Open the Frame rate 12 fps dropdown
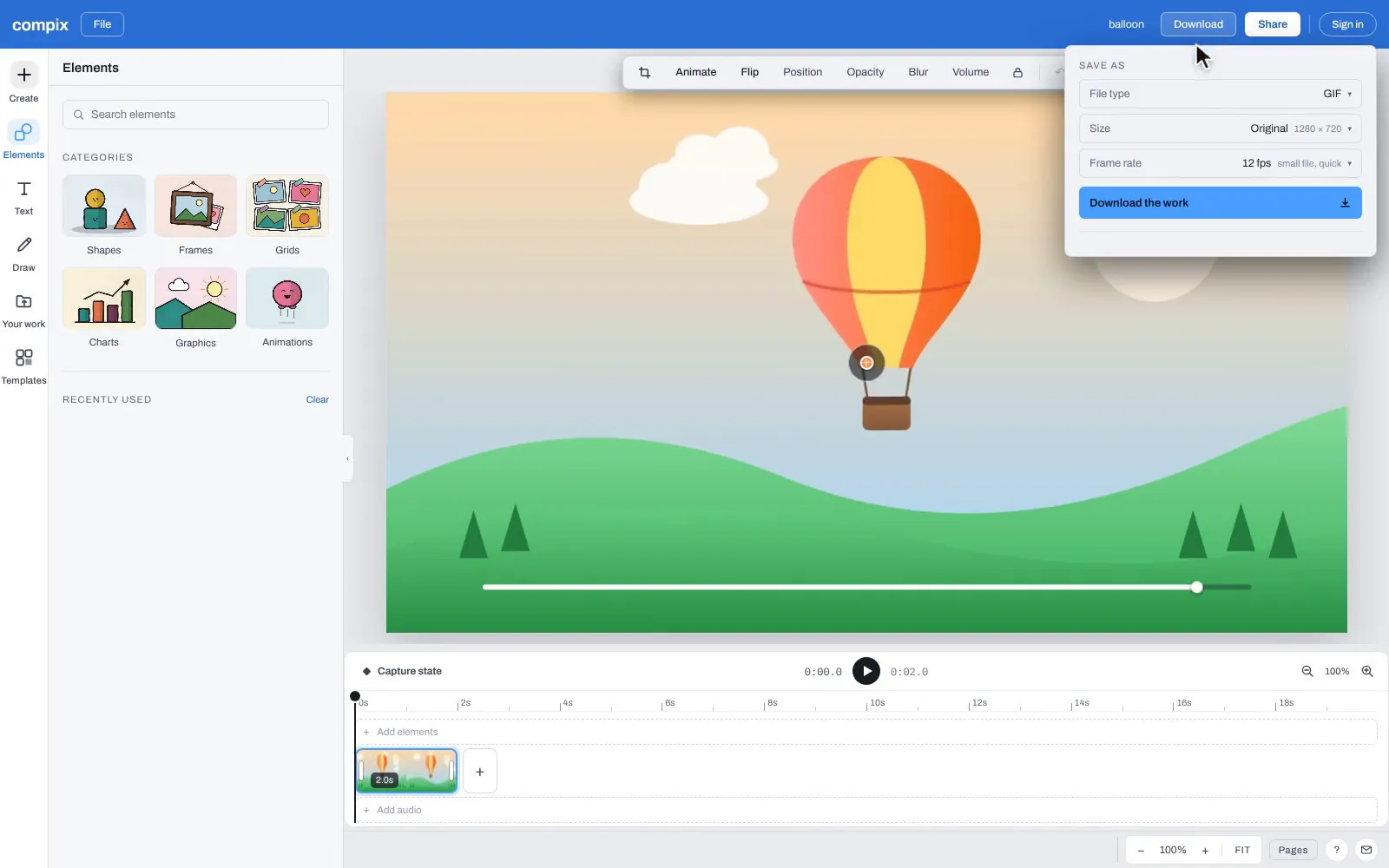Screen dimensions: 1389x868 pos(1220,163)
